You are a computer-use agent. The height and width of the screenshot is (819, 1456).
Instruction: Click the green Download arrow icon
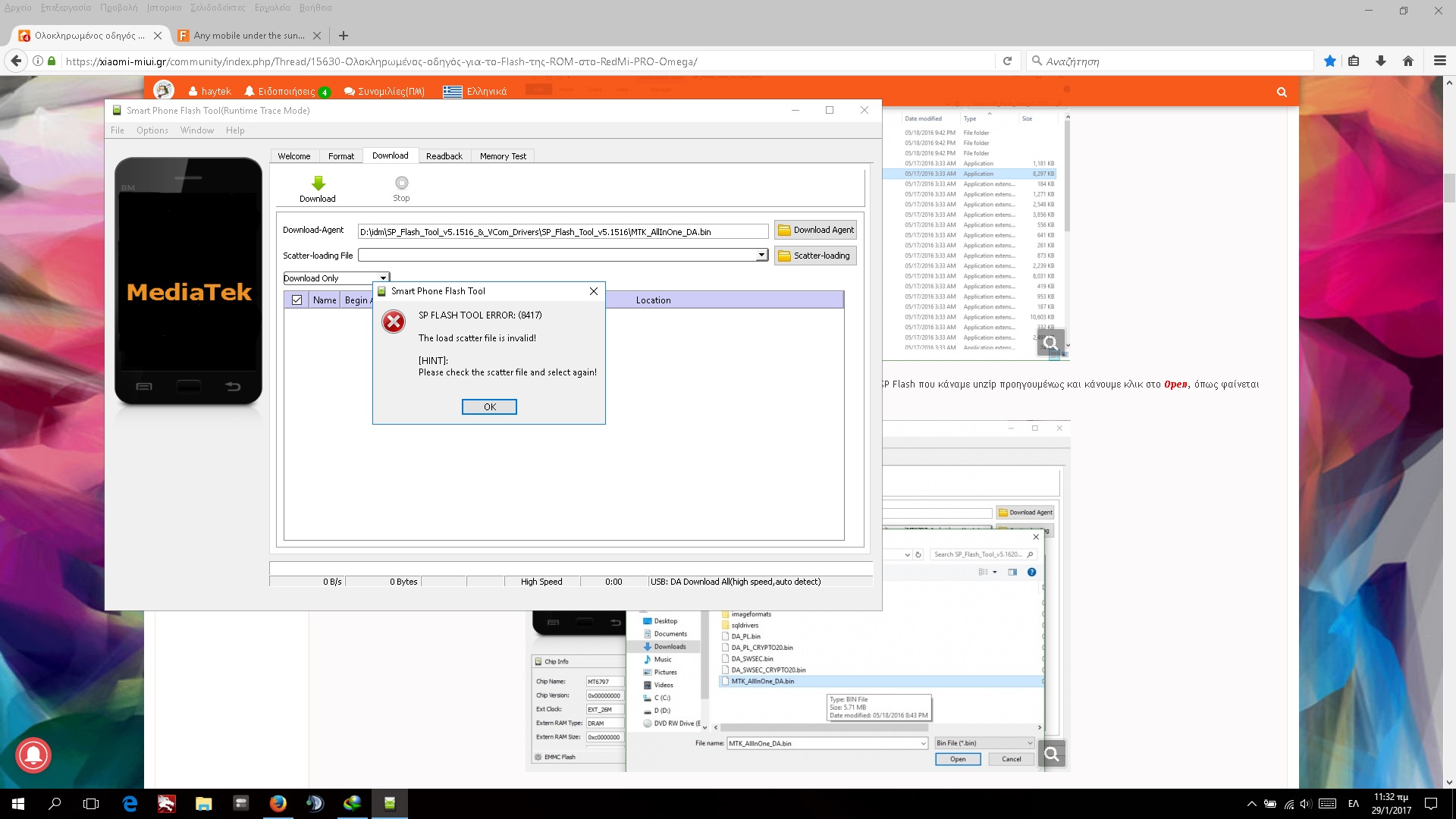[318, 184]
